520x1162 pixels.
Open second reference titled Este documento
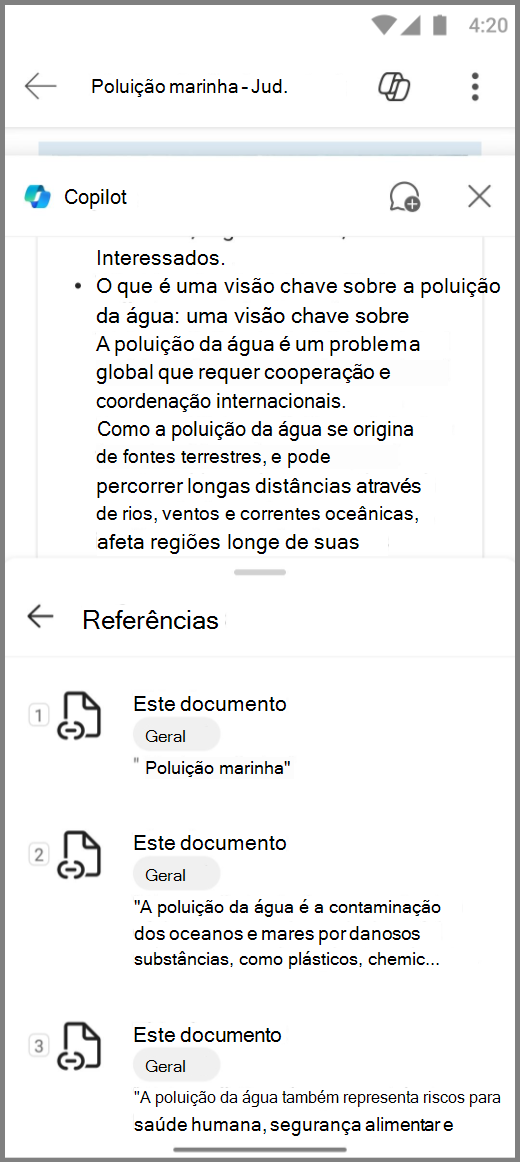coord(210,843)
